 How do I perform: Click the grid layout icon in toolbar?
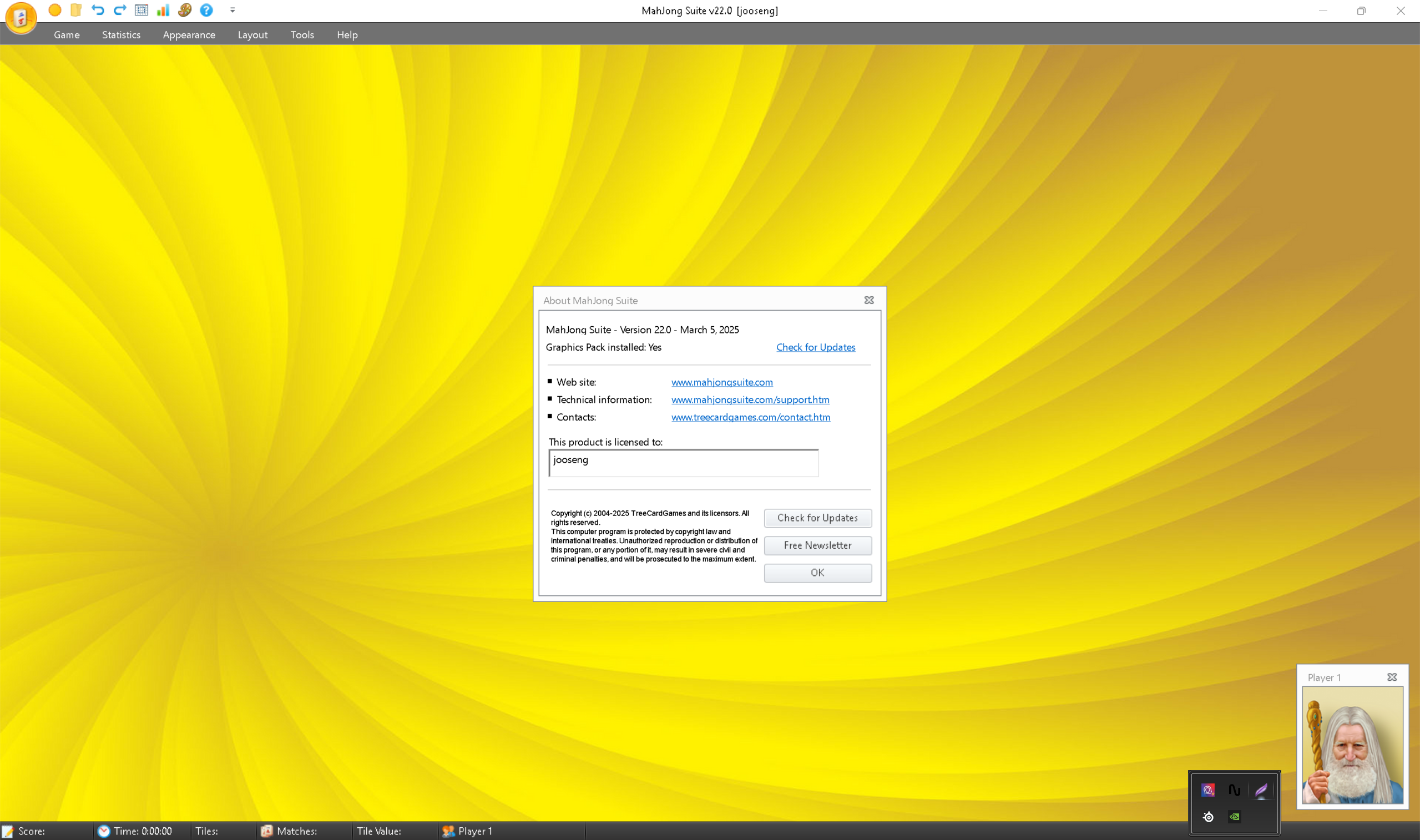[142, 9]
